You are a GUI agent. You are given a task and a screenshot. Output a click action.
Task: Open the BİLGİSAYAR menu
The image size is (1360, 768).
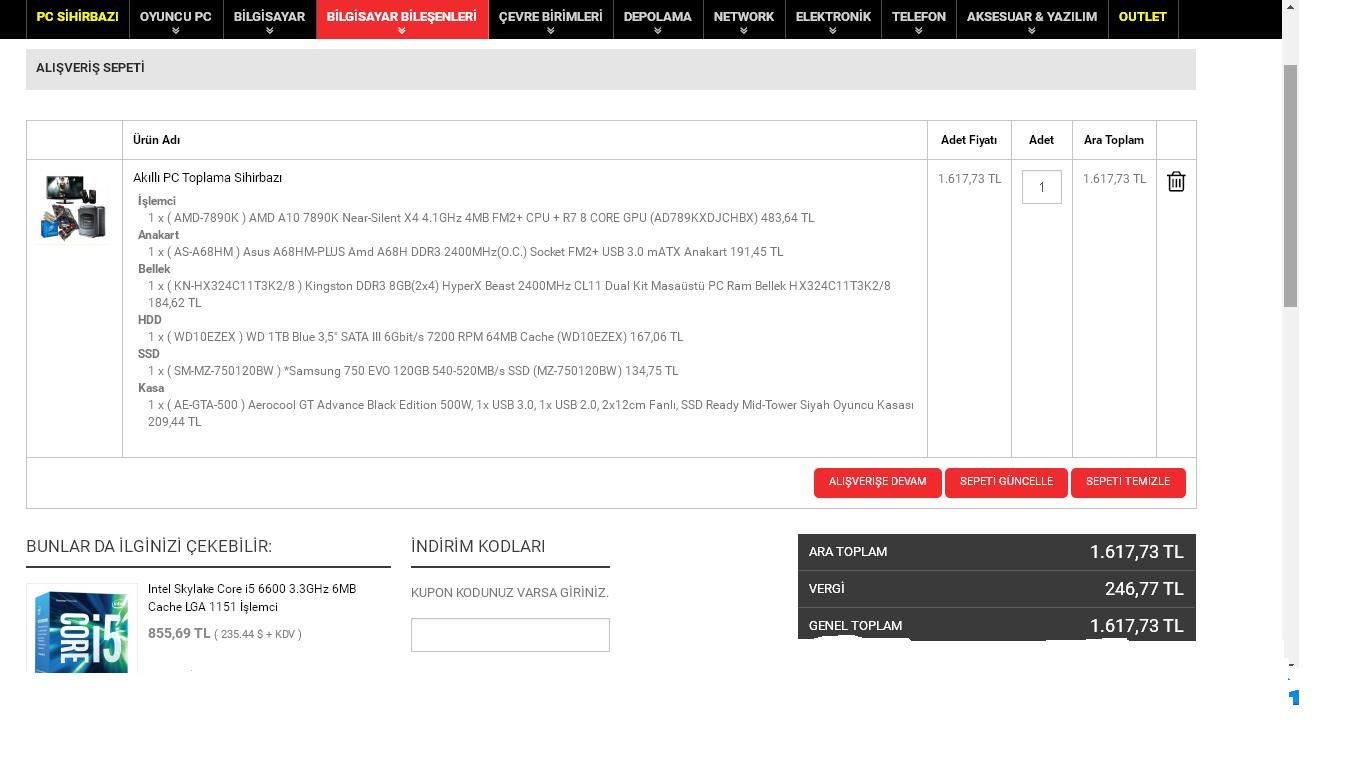(269, 17)
